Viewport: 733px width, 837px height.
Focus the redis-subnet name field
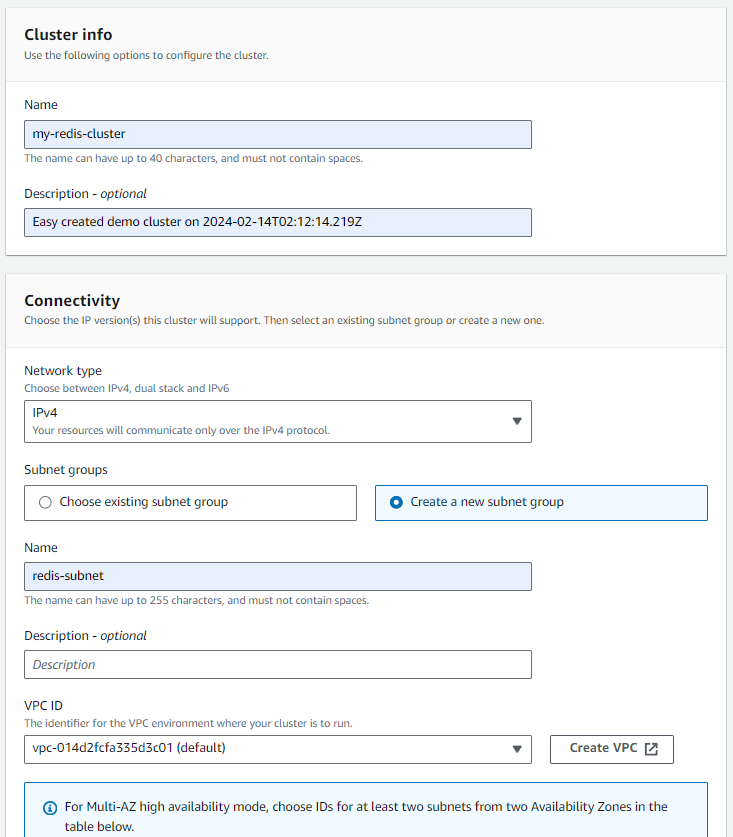(x=278, y=576)
